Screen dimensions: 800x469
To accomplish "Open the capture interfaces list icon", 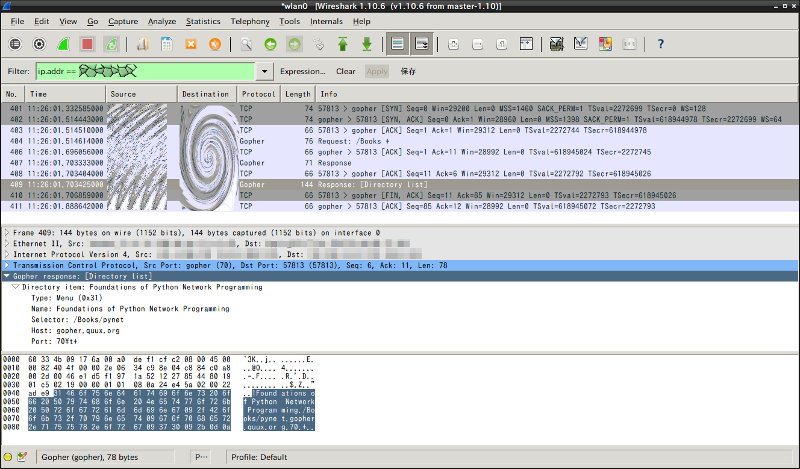I will (x=15, y=44).
